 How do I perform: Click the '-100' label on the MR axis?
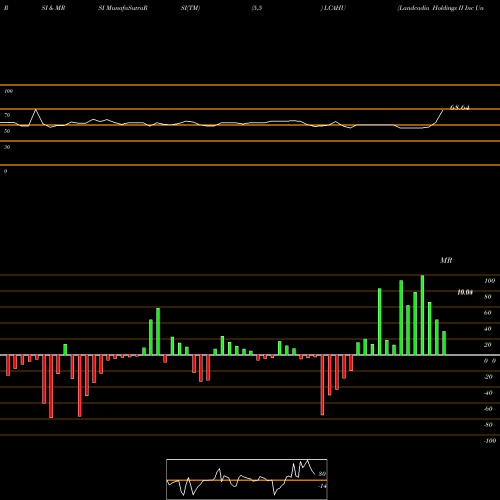pyautogui.click(x=490, y=441)
